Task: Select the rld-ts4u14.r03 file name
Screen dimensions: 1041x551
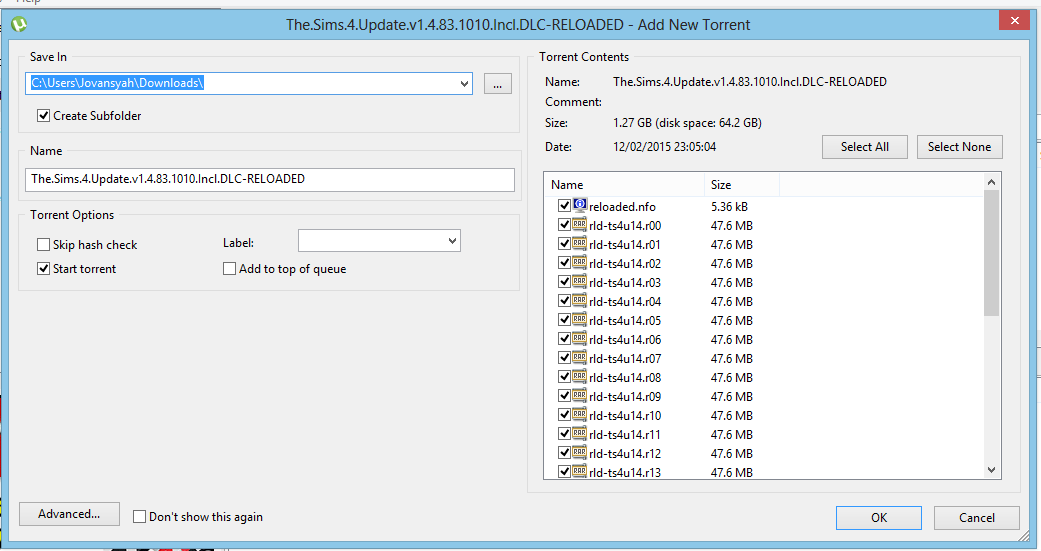Action: (x=625, y=282)
